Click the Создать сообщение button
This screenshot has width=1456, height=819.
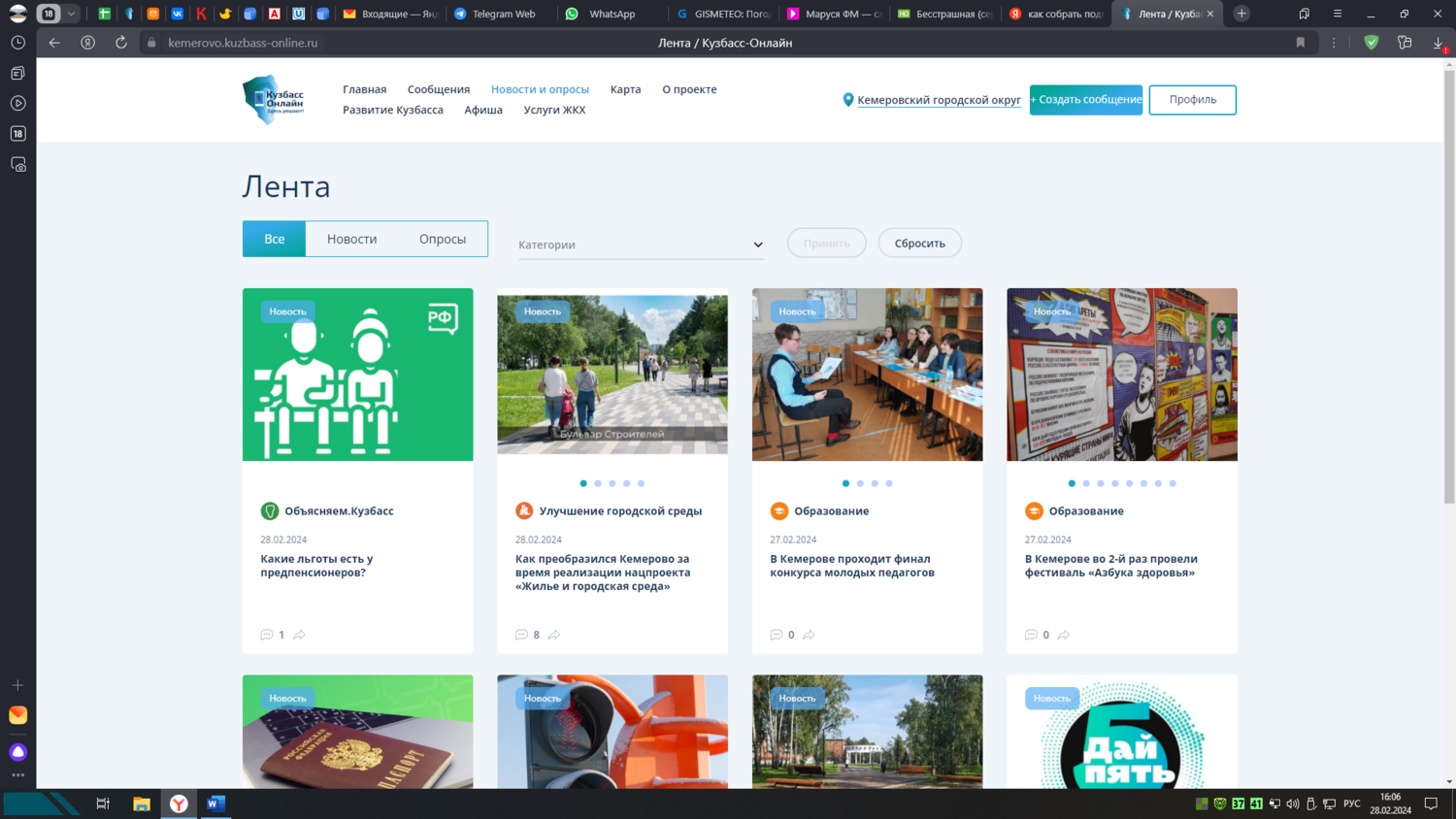click(1086, 100)
